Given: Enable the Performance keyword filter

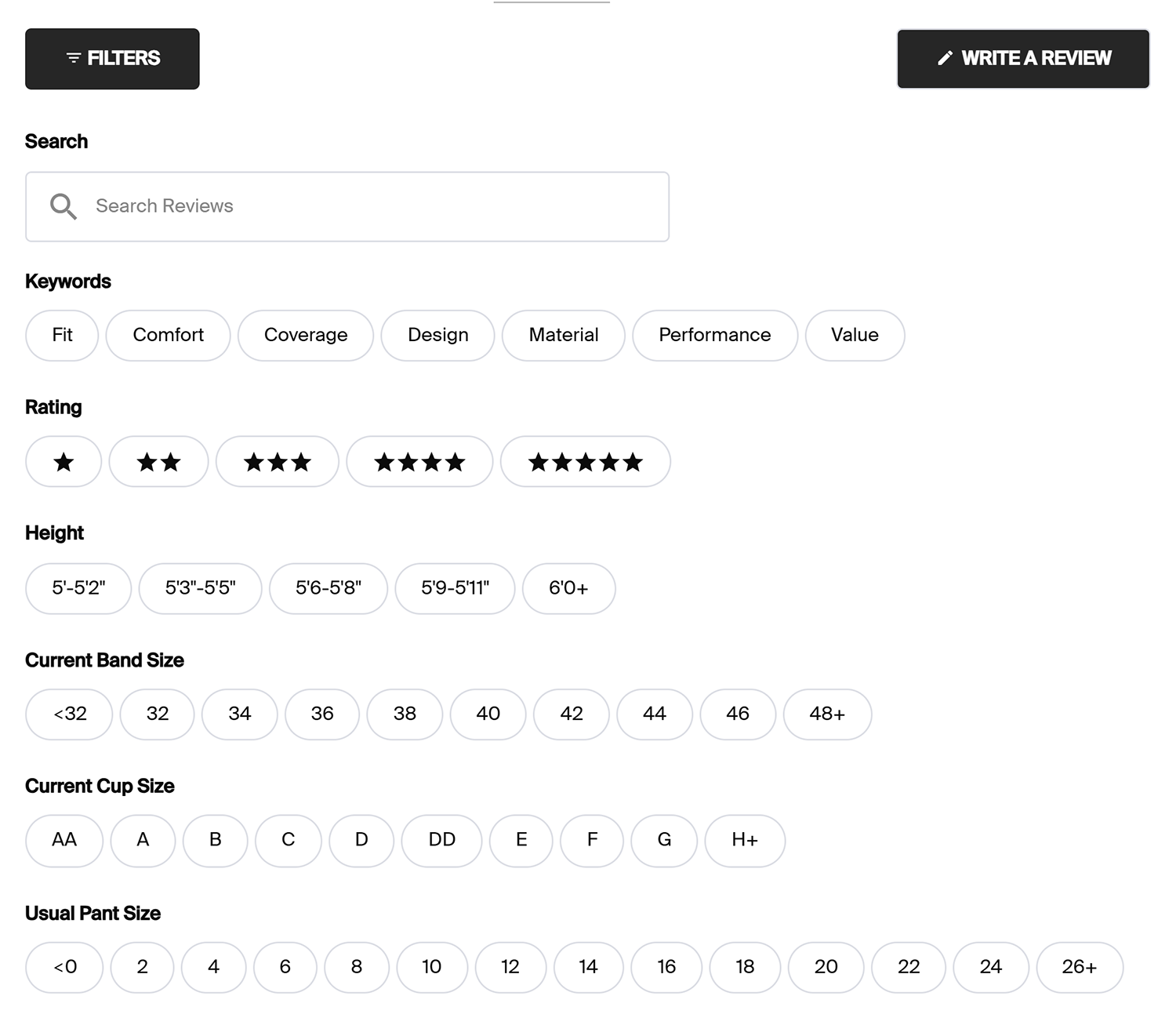Looking at the screenshot, I should 715,336.
